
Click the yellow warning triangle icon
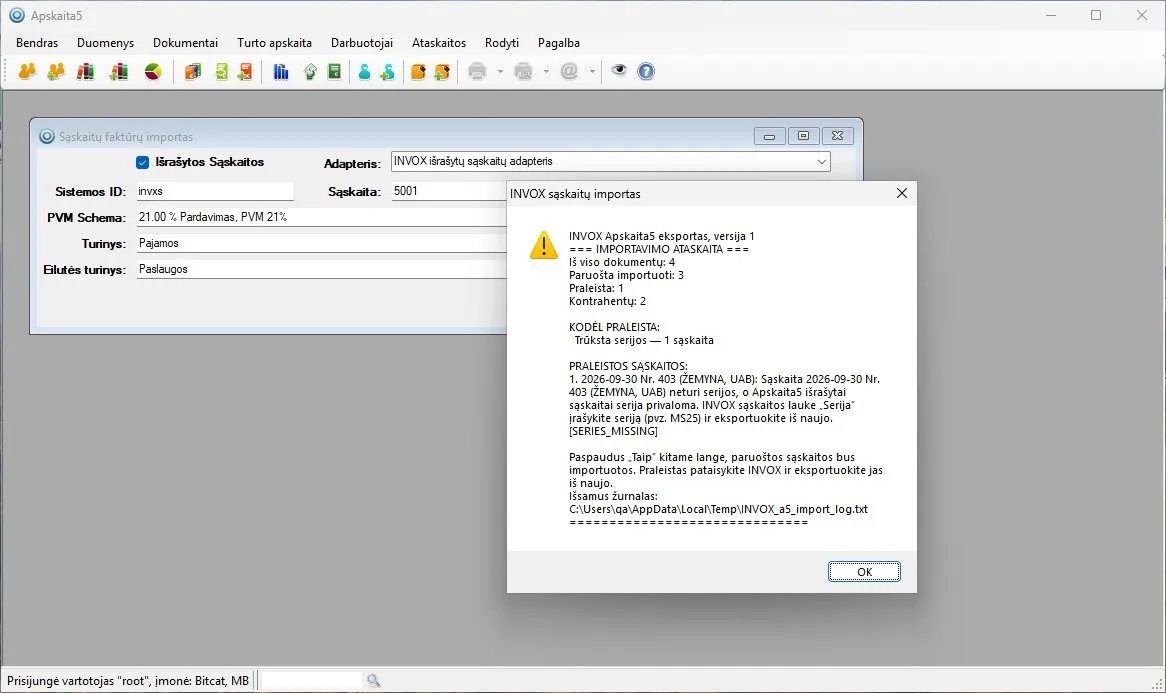click(x=544, y=245)
